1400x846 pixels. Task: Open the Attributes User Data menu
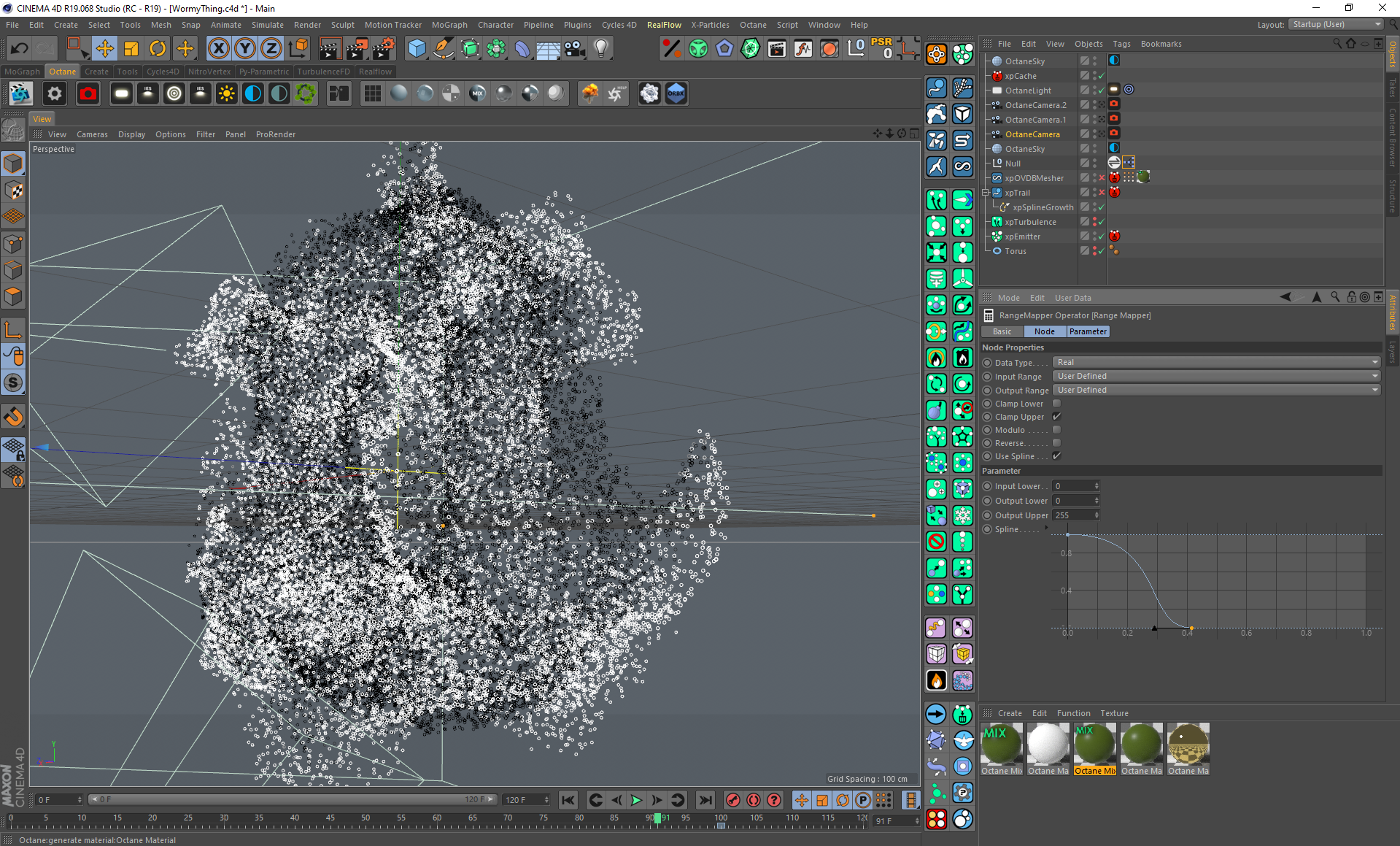pos(1072,298)
